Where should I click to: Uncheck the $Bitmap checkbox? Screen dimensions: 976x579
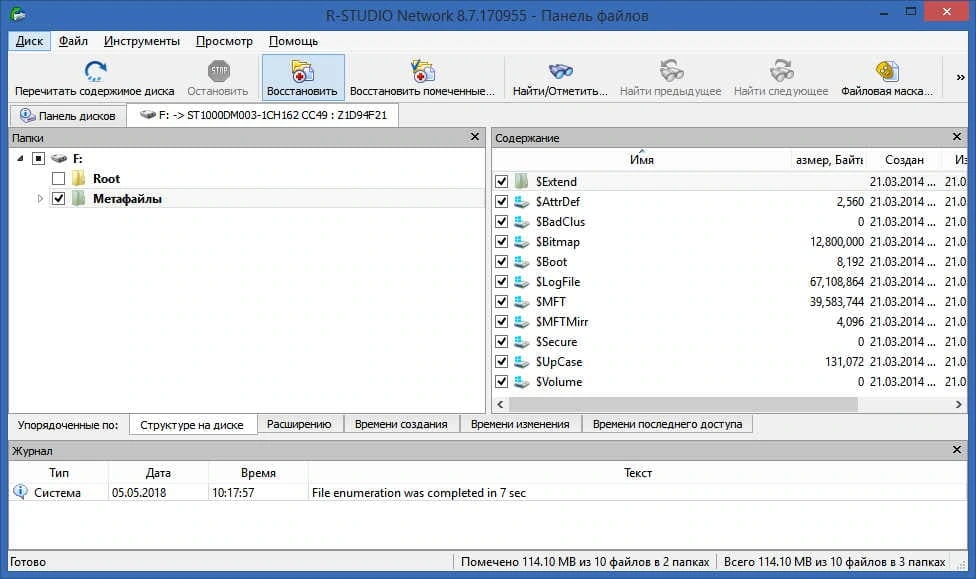click(502, 242)
